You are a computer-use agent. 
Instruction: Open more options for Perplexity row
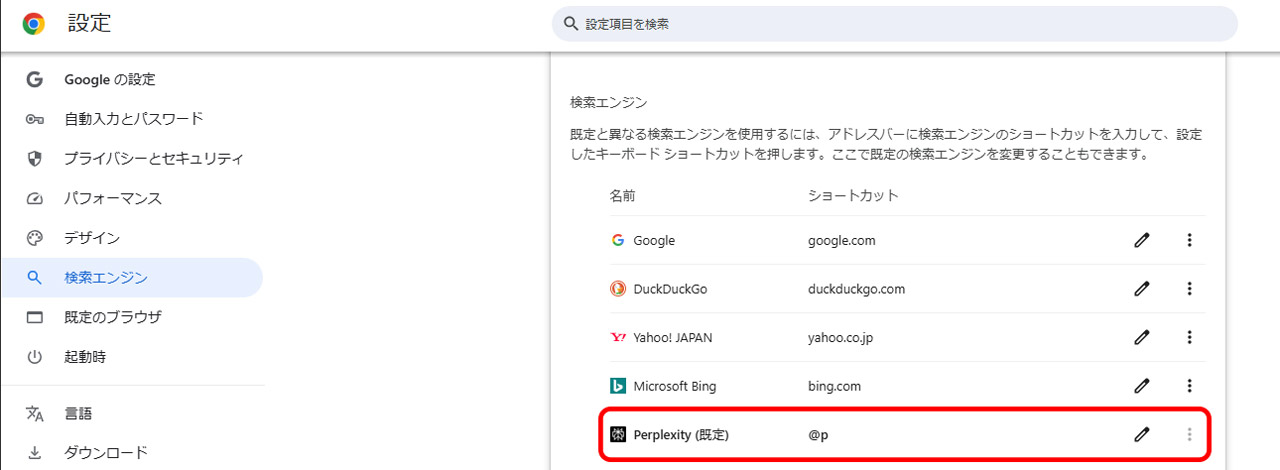tap(1189, 435)
